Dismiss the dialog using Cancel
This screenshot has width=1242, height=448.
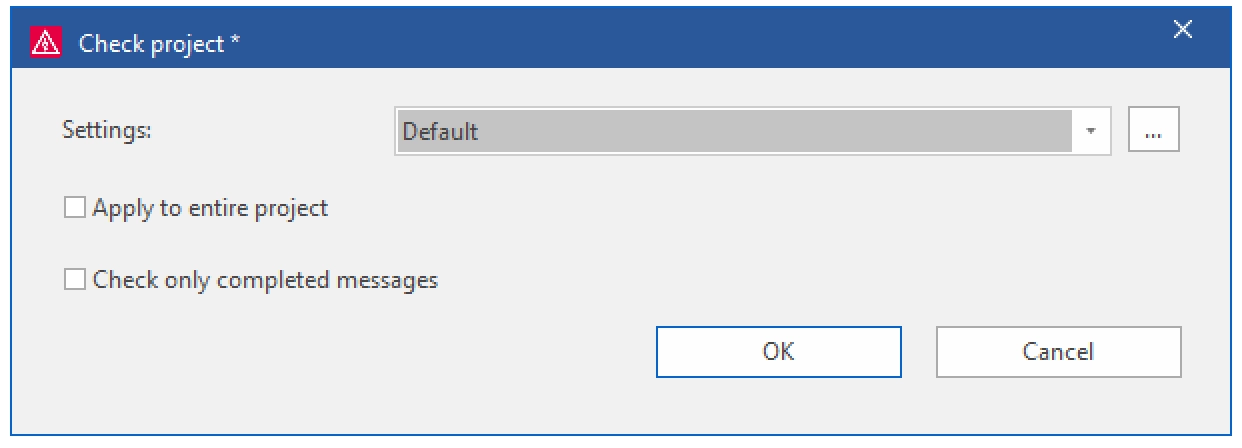click(1058, 352)
